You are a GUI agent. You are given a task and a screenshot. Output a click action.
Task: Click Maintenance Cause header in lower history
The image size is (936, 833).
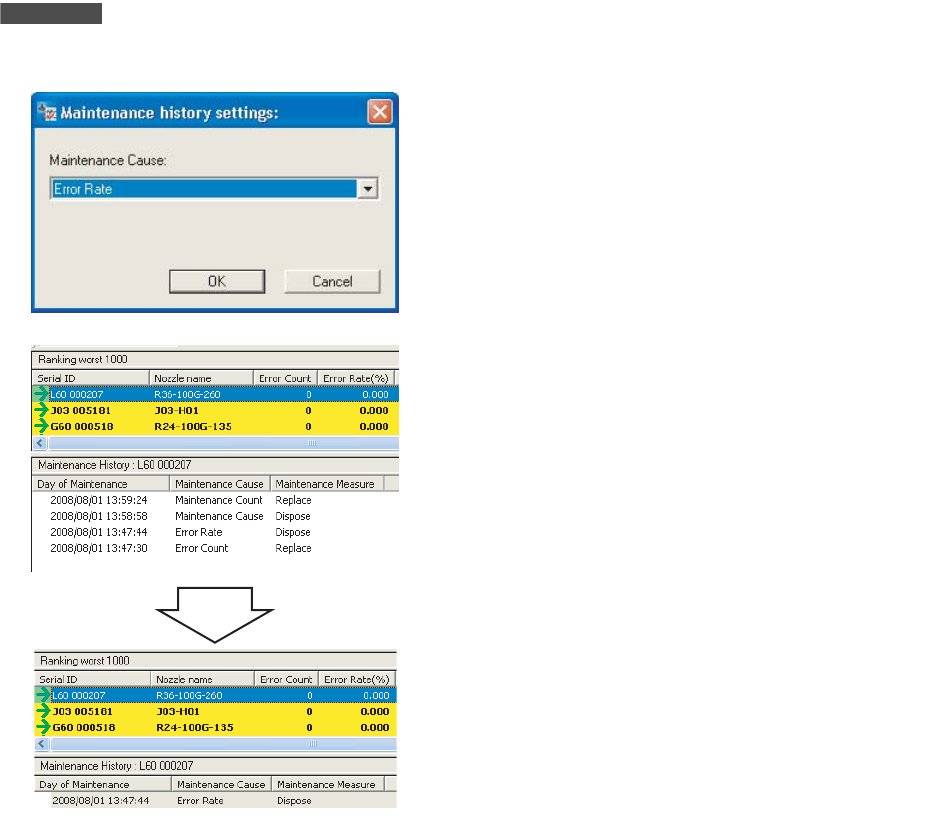tap(221, 784)
